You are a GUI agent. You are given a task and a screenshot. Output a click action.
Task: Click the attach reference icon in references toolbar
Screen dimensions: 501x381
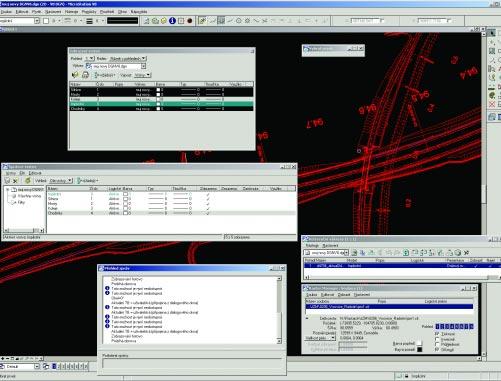[354, 253]
